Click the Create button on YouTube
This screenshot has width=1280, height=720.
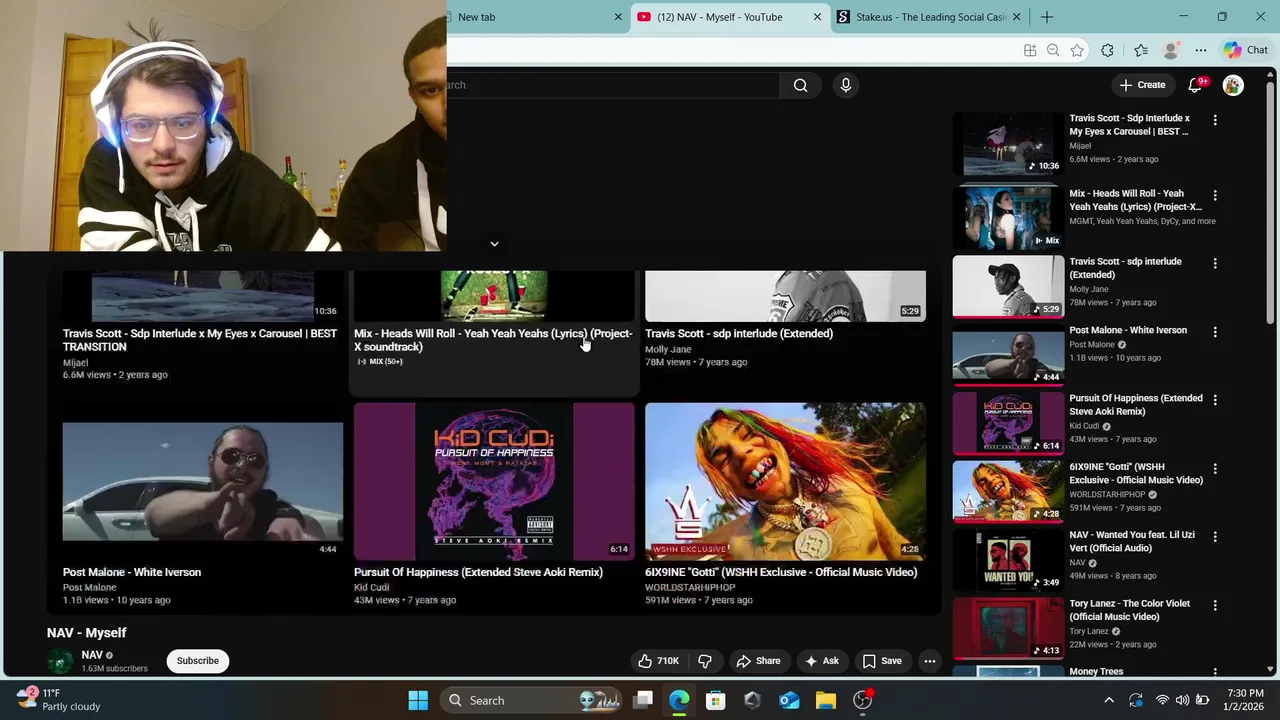1143,85
